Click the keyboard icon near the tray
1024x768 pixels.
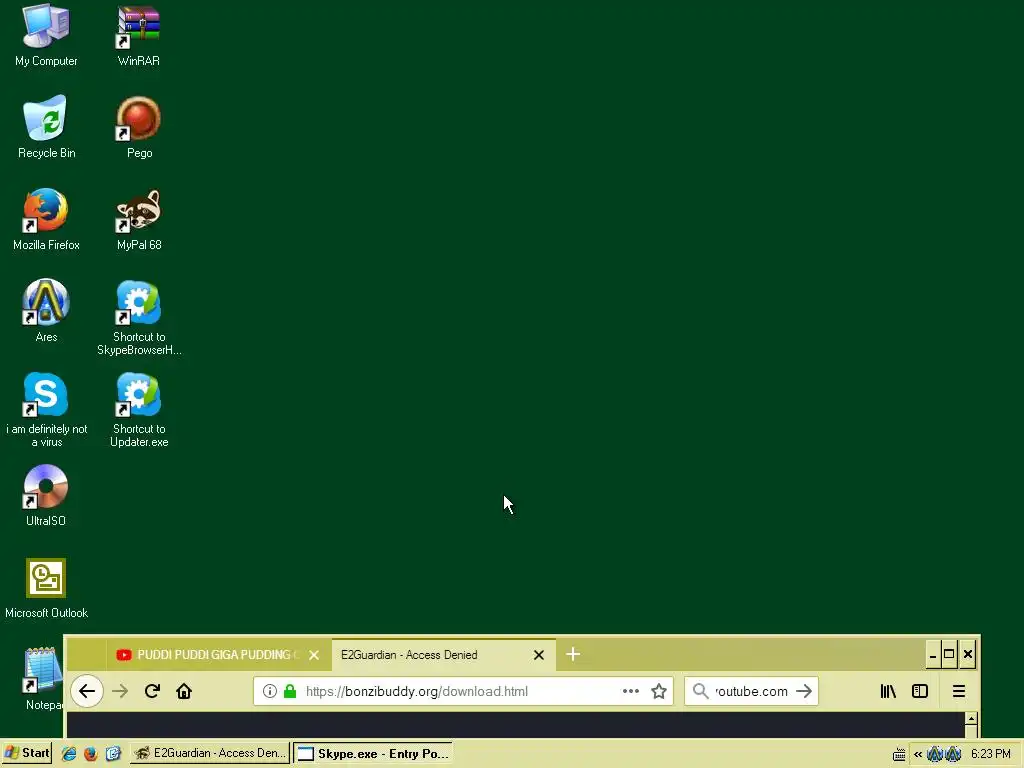pos(899,754)
